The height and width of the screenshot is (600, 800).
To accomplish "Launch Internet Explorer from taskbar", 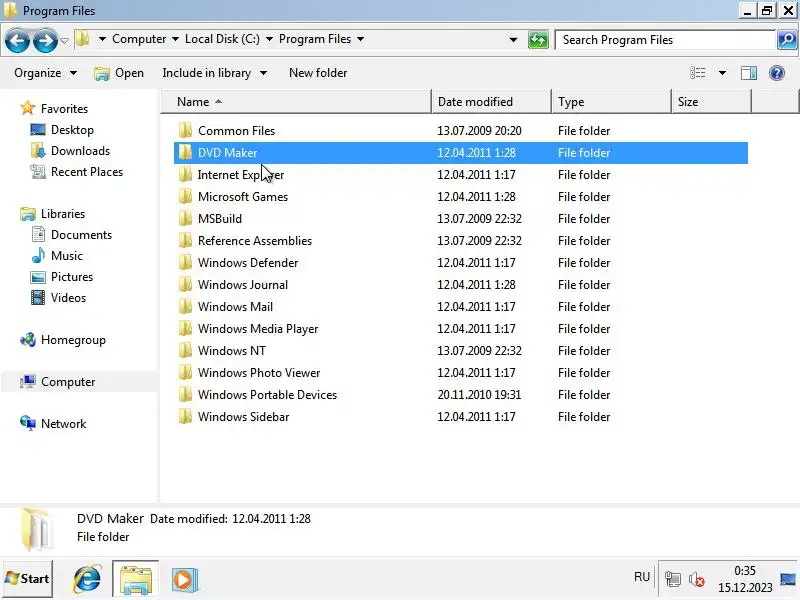I will click(87, 579).
